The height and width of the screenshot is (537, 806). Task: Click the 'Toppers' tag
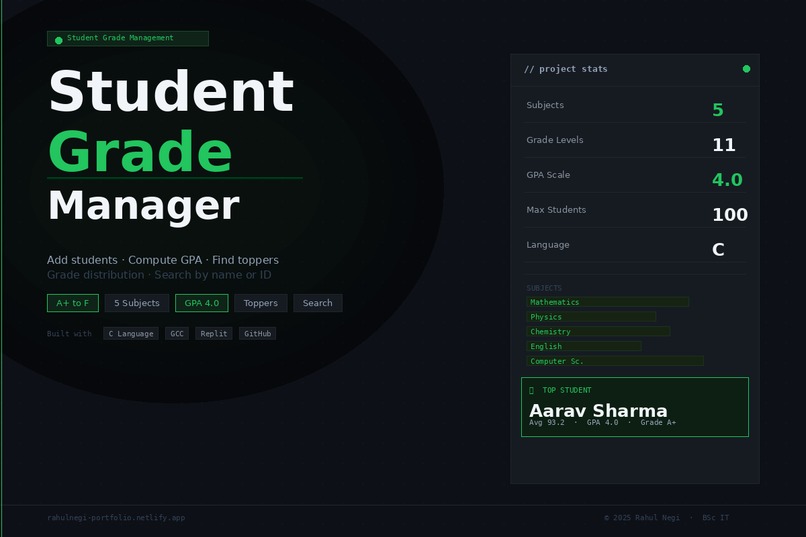point(261,303)
